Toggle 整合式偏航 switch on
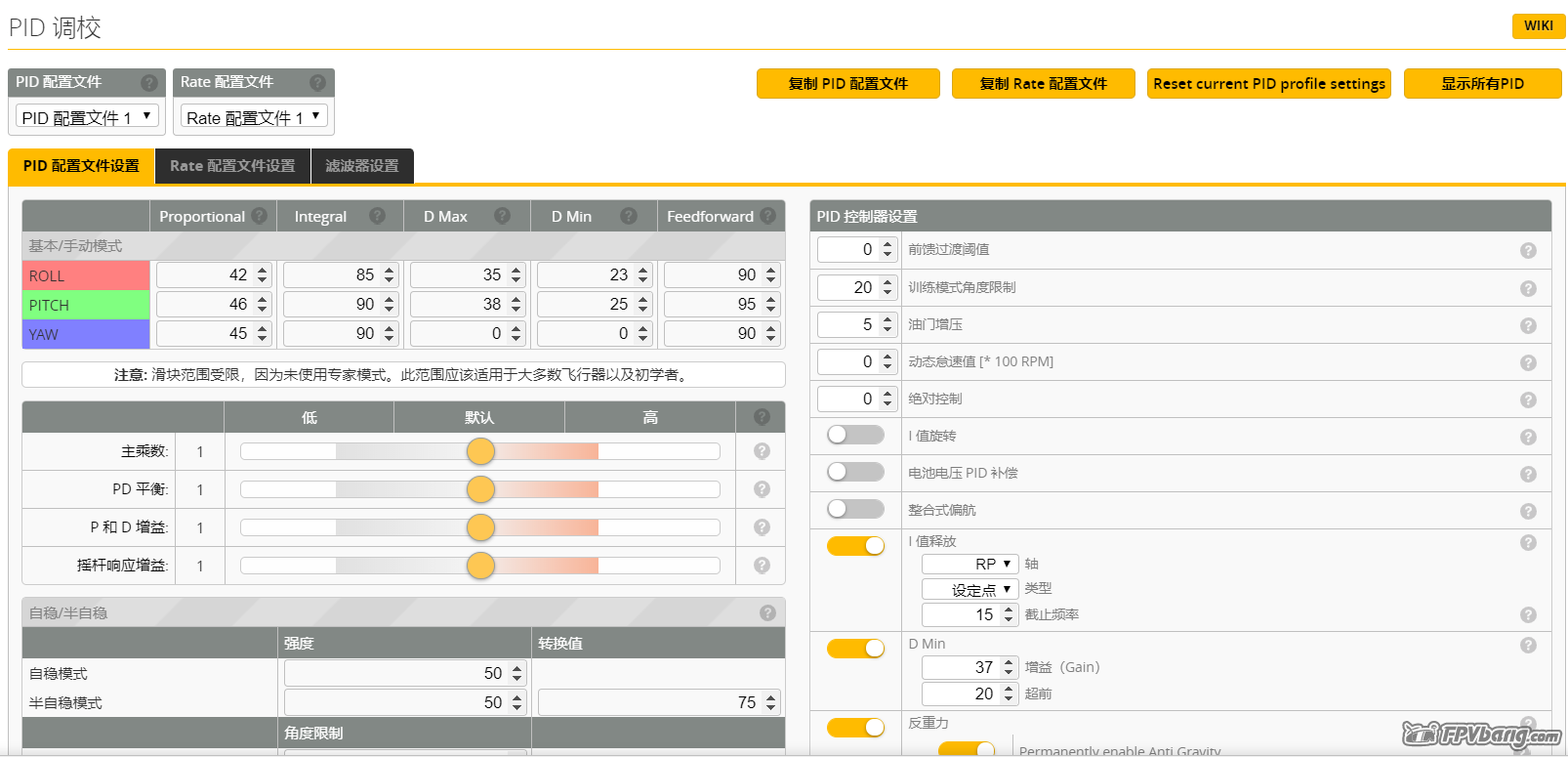This screenshot has height=757, width=1568. tap(854, 509)
